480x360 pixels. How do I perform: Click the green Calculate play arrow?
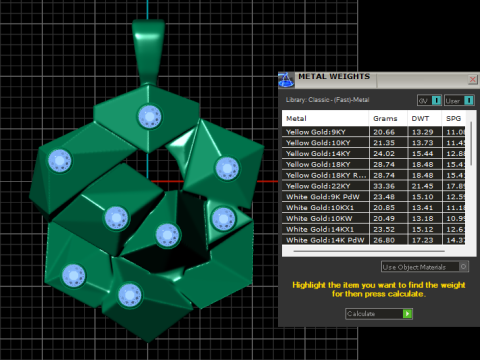coord(407,314)
